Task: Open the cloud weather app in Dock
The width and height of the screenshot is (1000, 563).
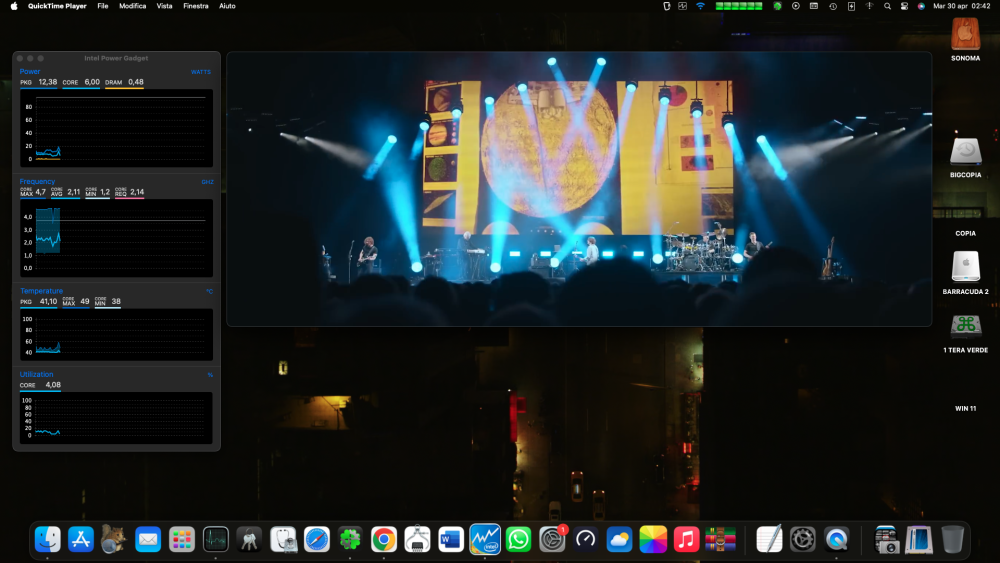Action: click(619, 539)
